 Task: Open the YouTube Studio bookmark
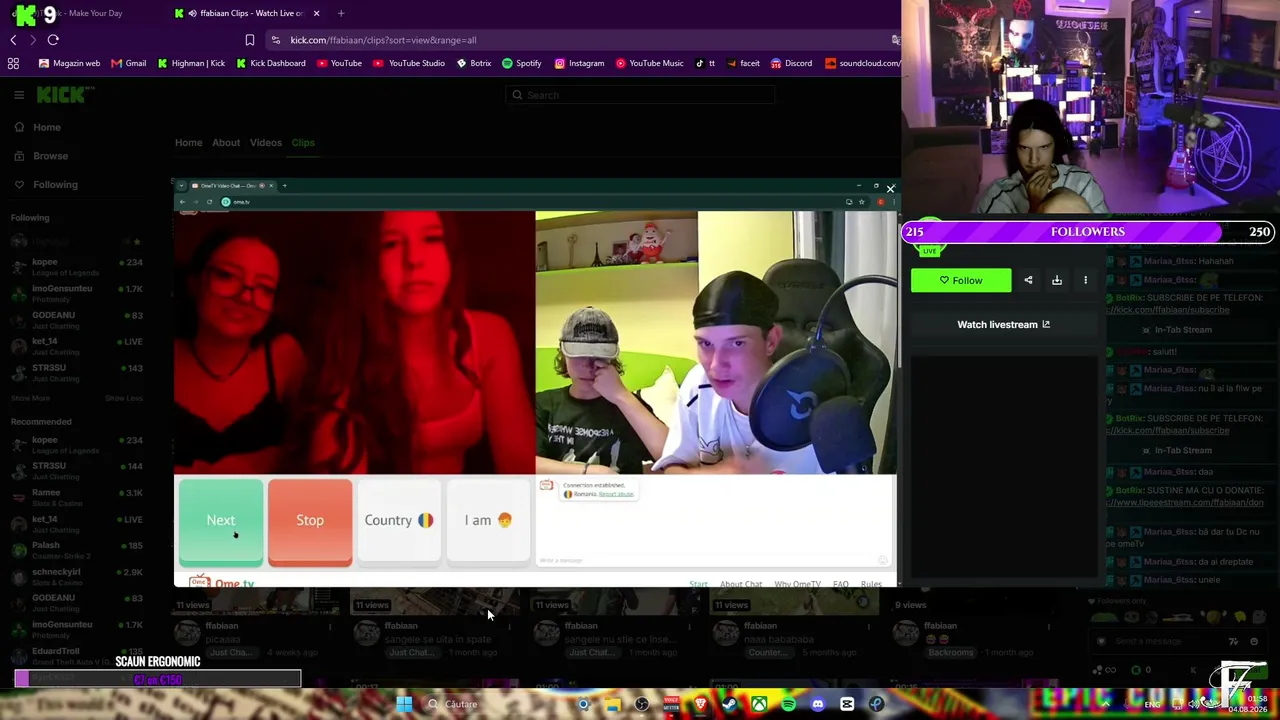coord(409,63)
